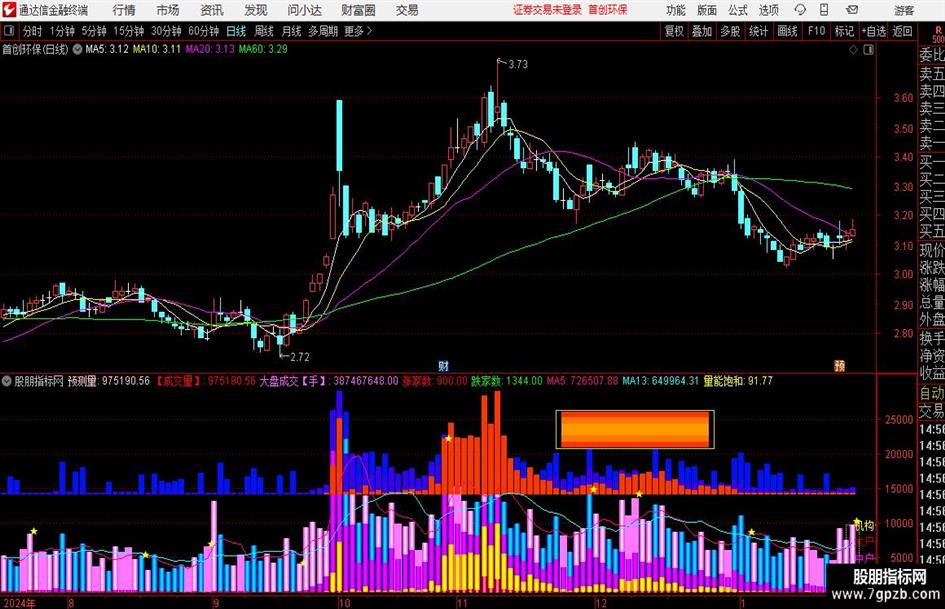Click the 2024年 date axis label
The image size is (945, 609).
19,603
